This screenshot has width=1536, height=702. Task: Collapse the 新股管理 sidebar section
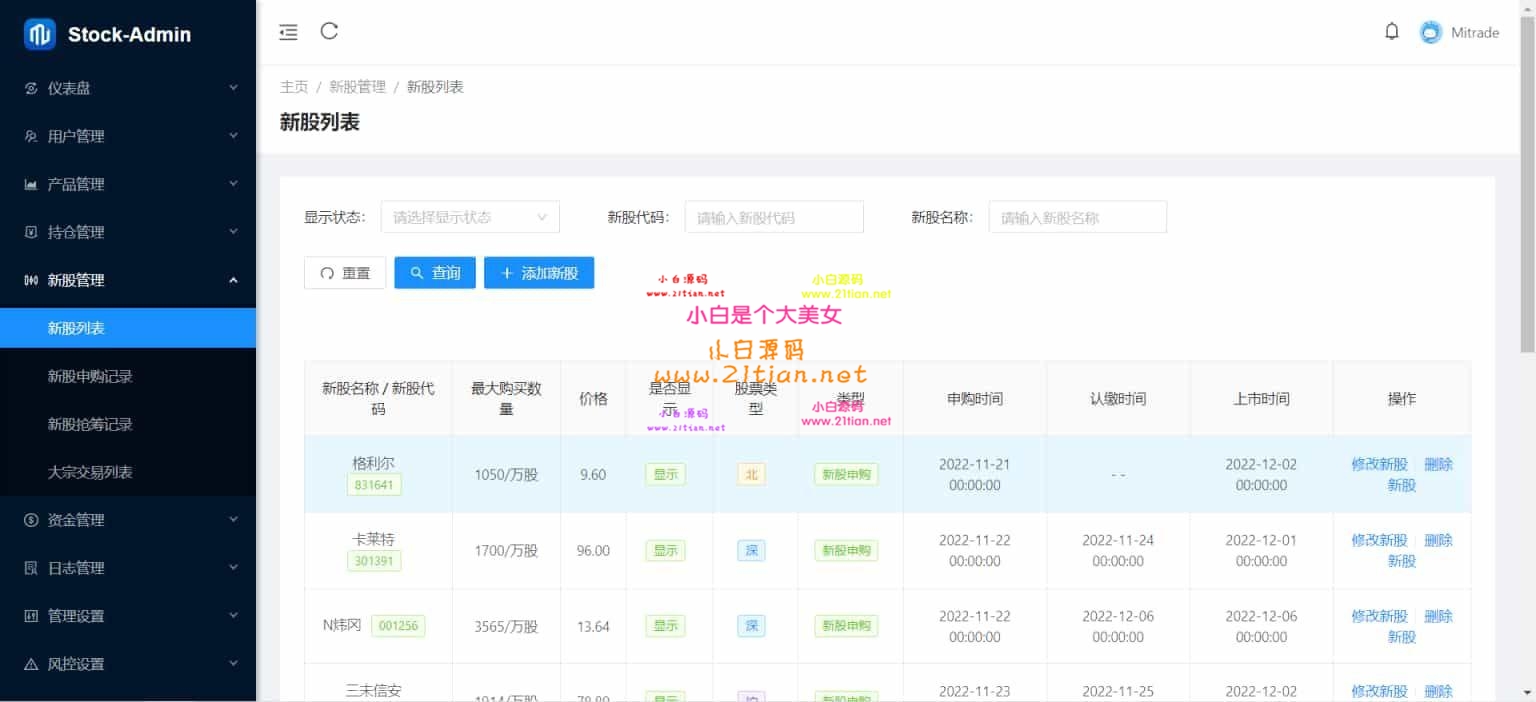128,280
